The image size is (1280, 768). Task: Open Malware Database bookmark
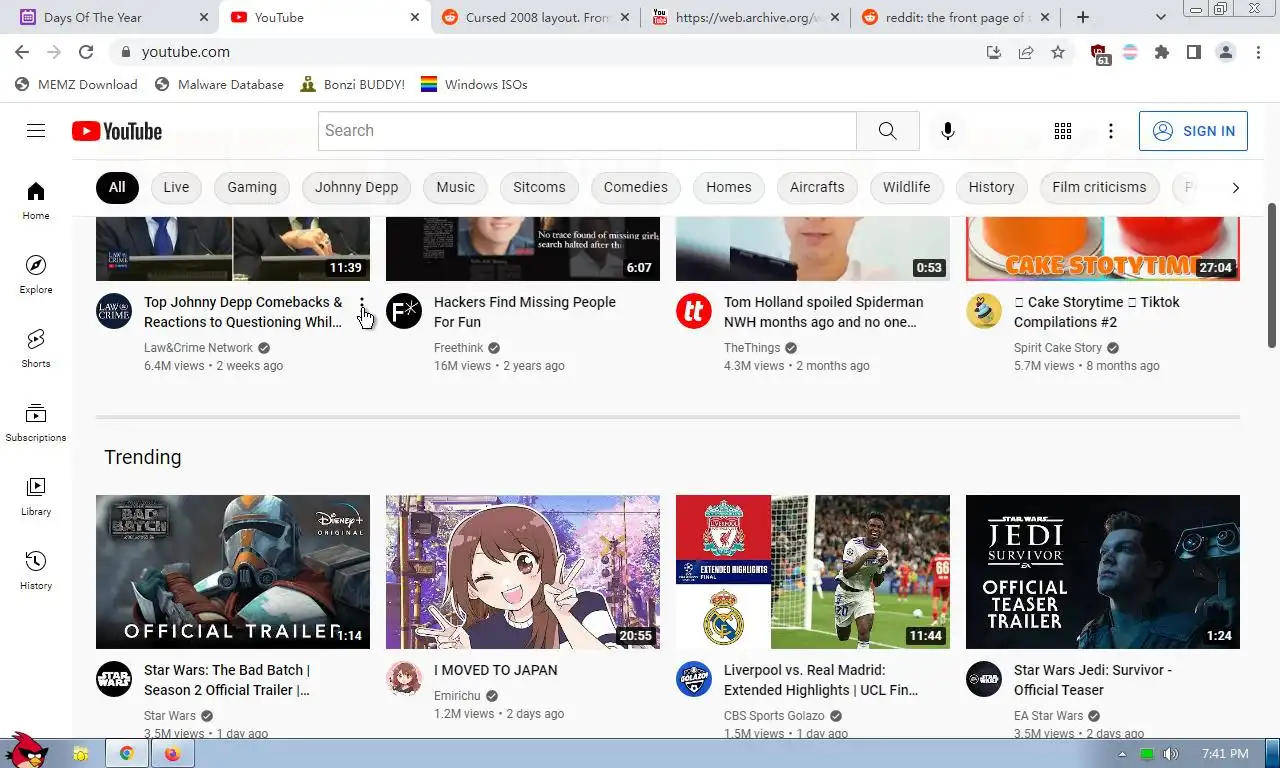tap(219, 85)
